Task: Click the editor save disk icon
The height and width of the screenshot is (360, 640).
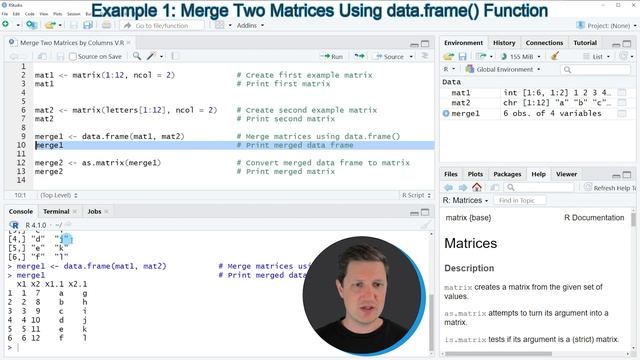Action: point(60,56)
